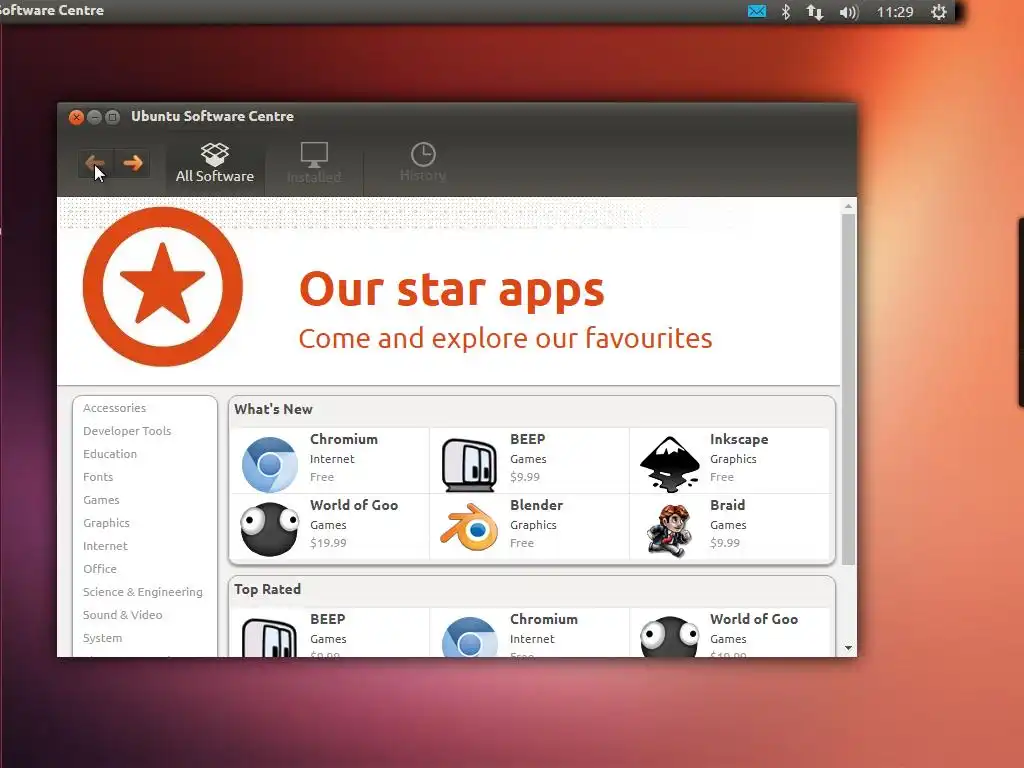This screenshot has height=768, width=1024.
Task: Switch to the Installed tab
Action: click(313, 163)
